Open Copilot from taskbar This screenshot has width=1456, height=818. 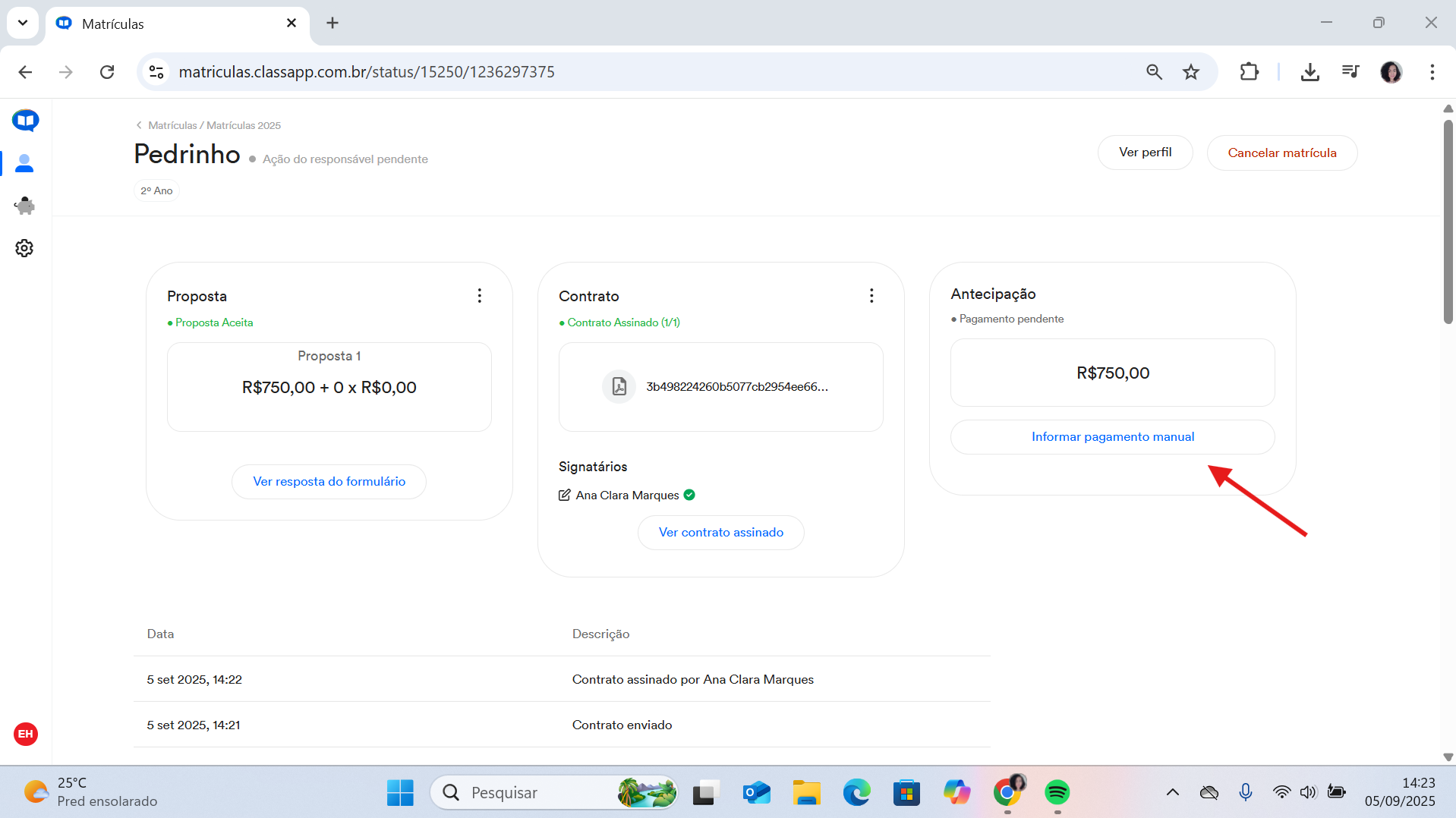click(956, 793)
